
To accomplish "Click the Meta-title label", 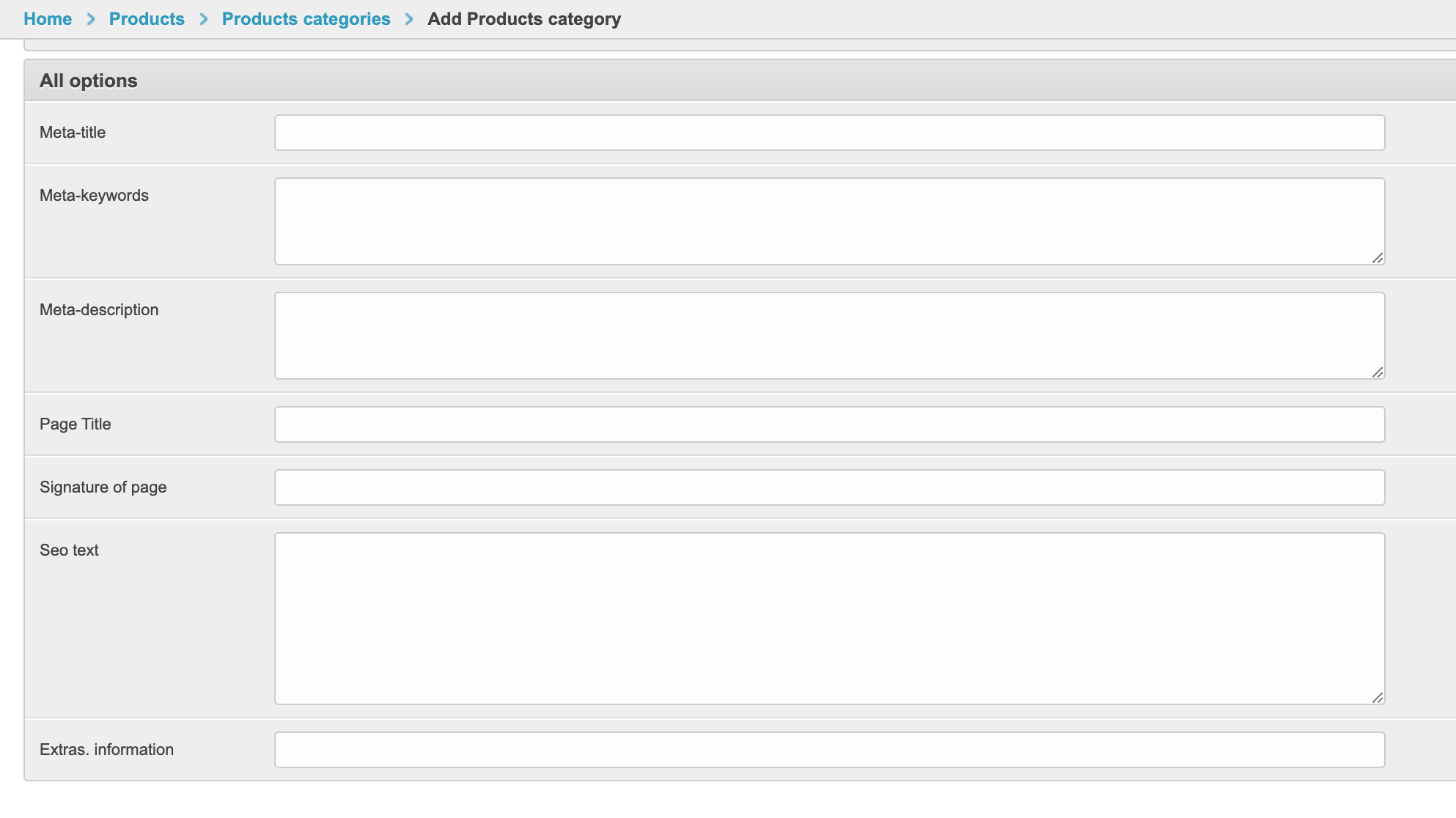I will 73,133.
